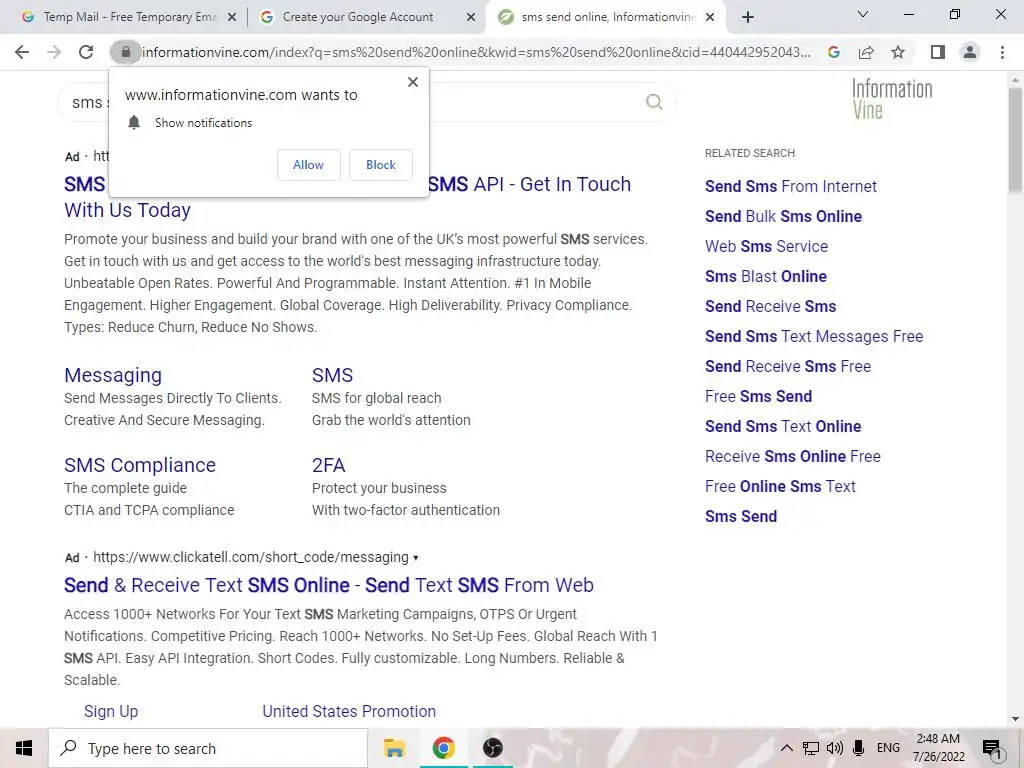Screen dimensions: 1024x768
Task: Open related search Send Sms Text Messages Free
Action: pyautogui.click(x=814, y=336)
